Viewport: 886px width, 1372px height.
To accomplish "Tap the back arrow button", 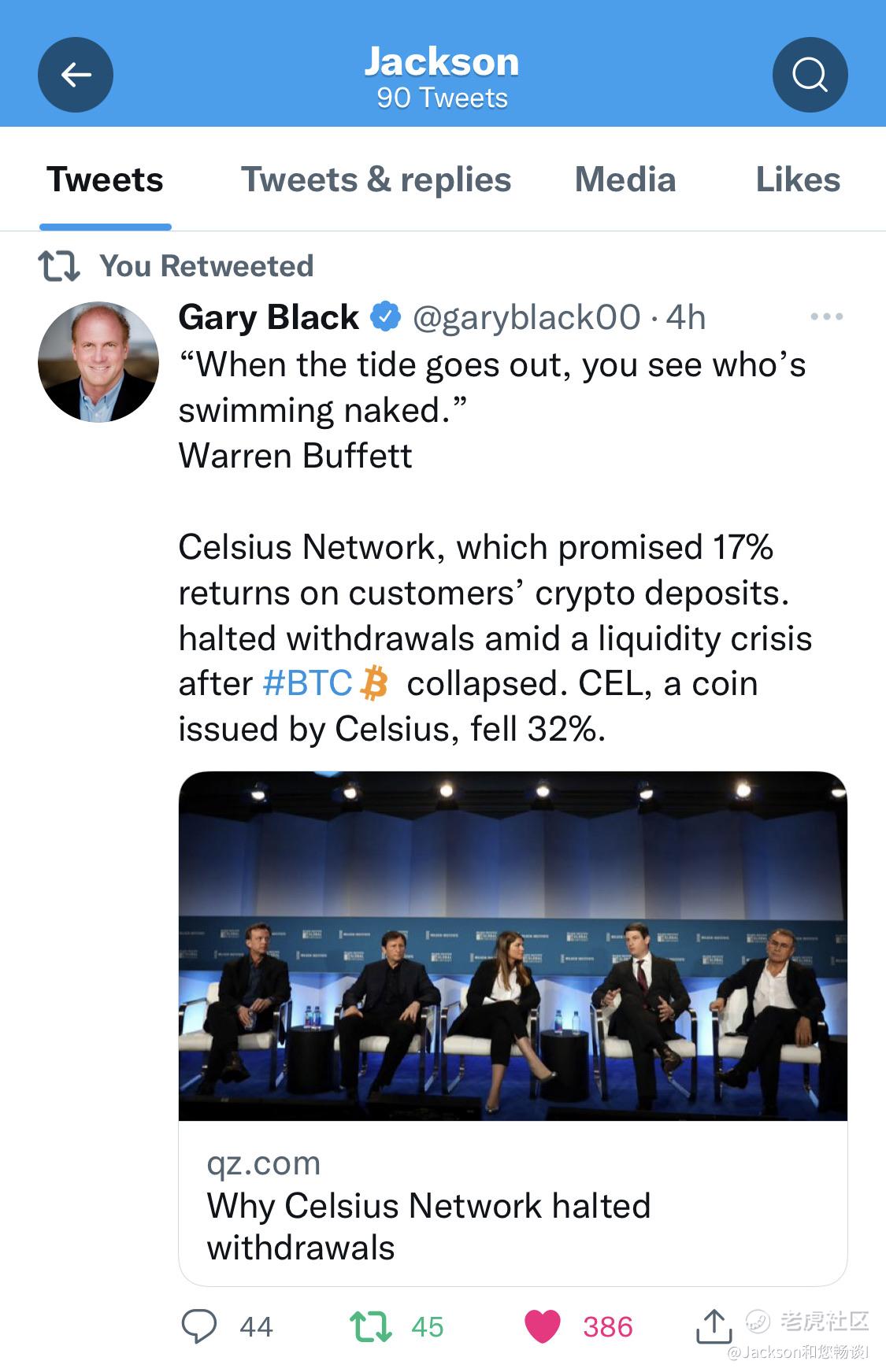I will (76, 75).
